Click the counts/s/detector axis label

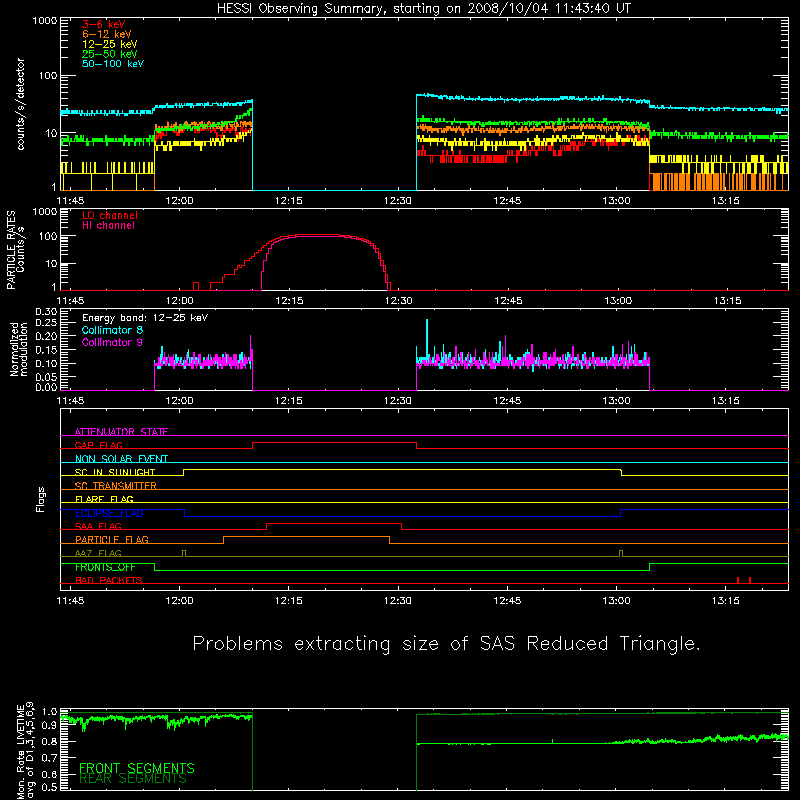point(20,104)
